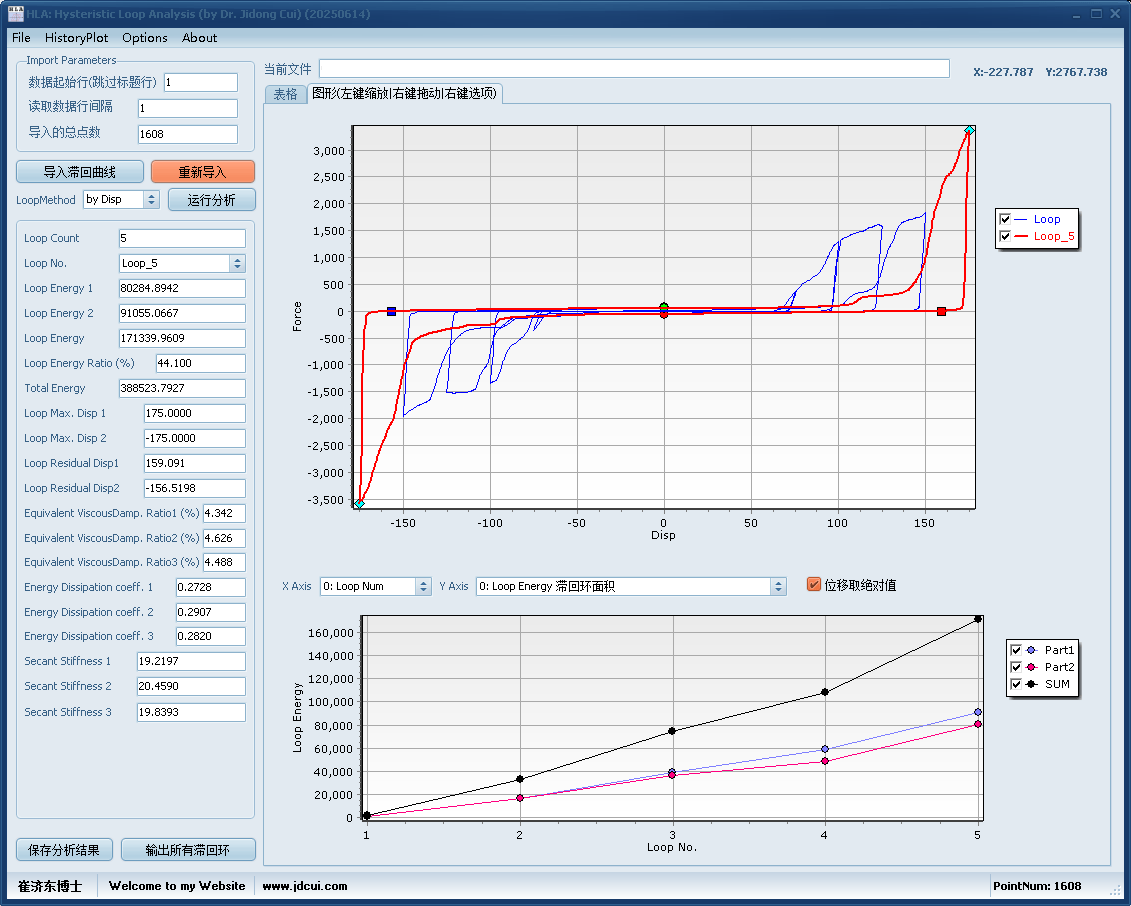Image resolution: width=1131 pixels, height=906 pixels.
Task: Toggle the SUM series checkbox
Action: [x=1016, y=684]
